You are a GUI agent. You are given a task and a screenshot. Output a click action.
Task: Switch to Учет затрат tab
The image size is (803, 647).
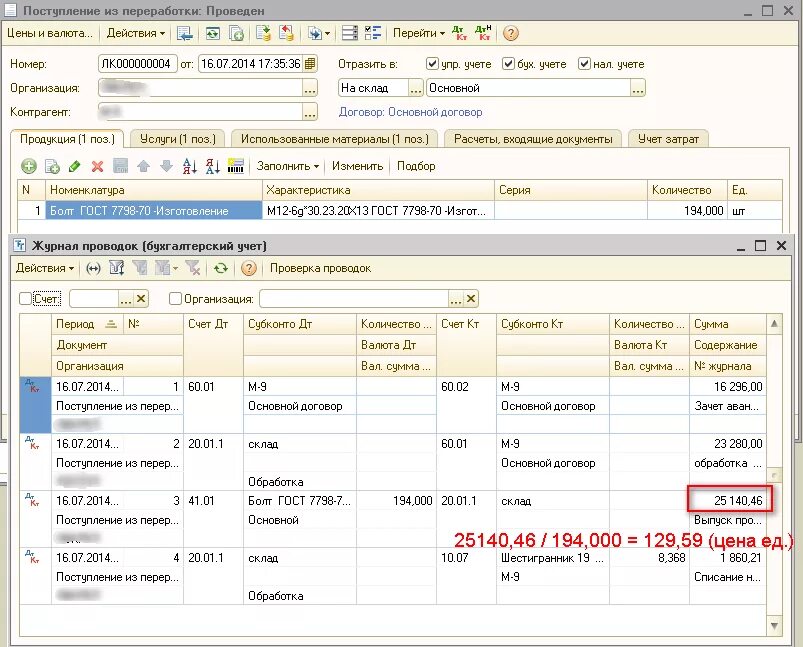coord(668,139)
